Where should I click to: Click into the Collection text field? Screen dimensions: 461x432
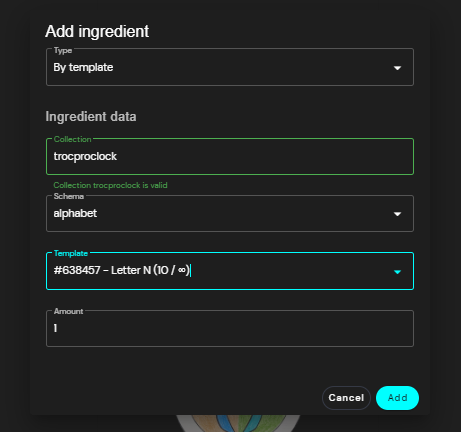pos(230,156)
